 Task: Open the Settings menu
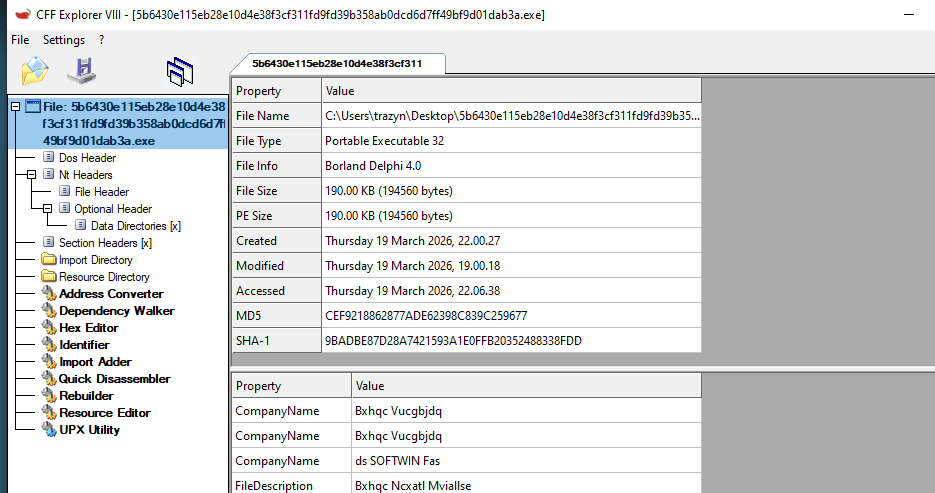point(64,40)
